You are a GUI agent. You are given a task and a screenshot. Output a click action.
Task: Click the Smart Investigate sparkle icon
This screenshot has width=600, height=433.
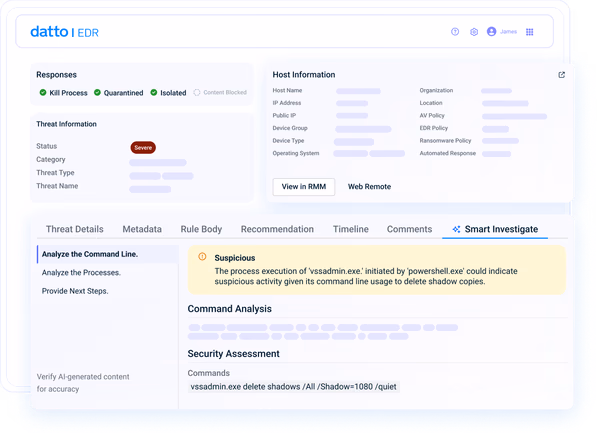click(x=456, y=229)
